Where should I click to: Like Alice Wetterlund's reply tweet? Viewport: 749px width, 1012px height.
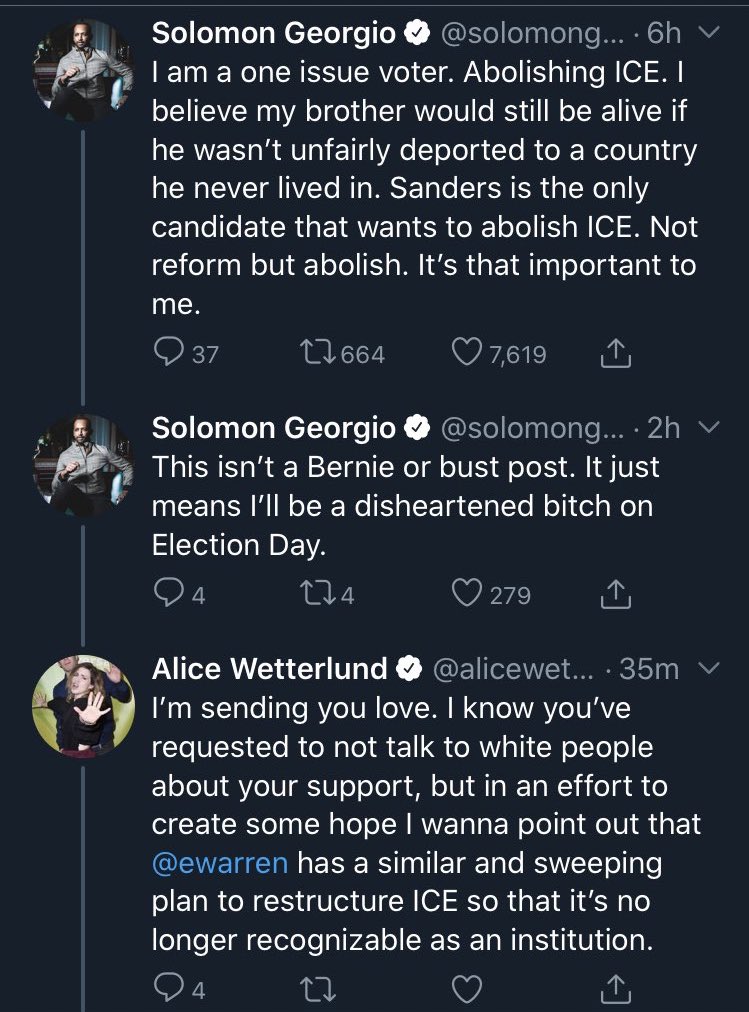point(468,990)
